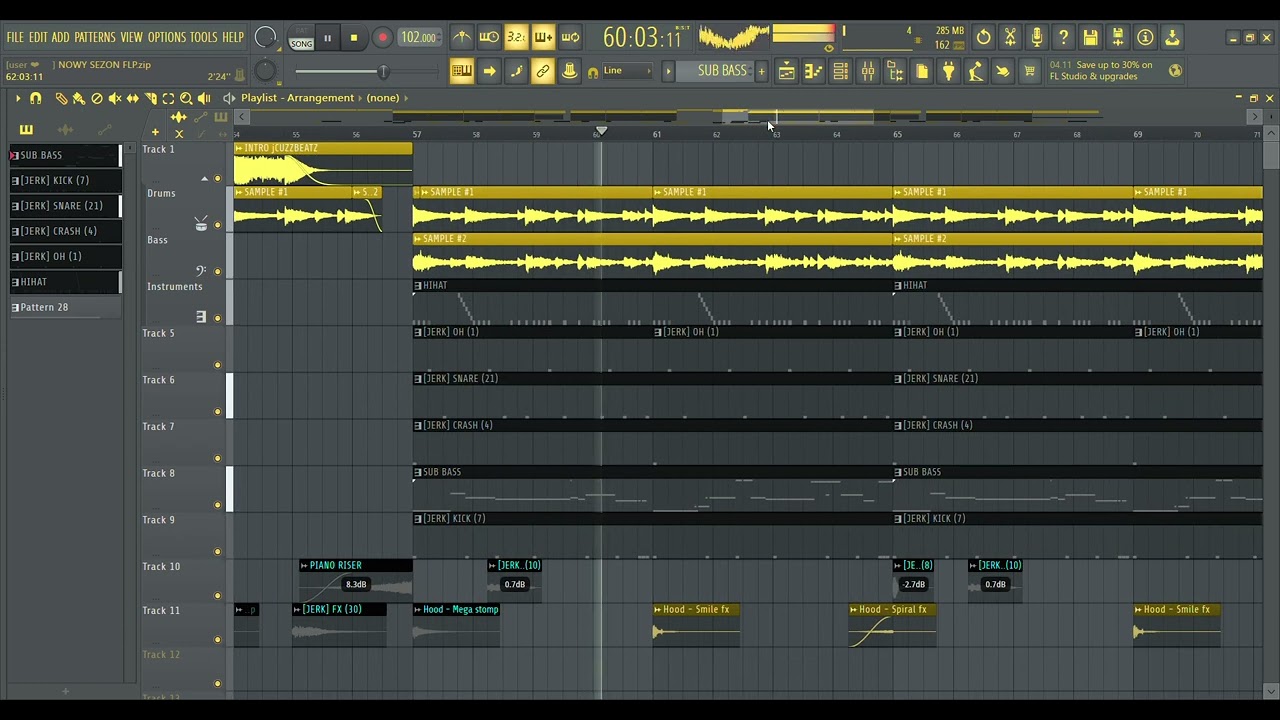Open the help question mark icon
This screenshot has height=720, width=1280.
(1064, 38)
